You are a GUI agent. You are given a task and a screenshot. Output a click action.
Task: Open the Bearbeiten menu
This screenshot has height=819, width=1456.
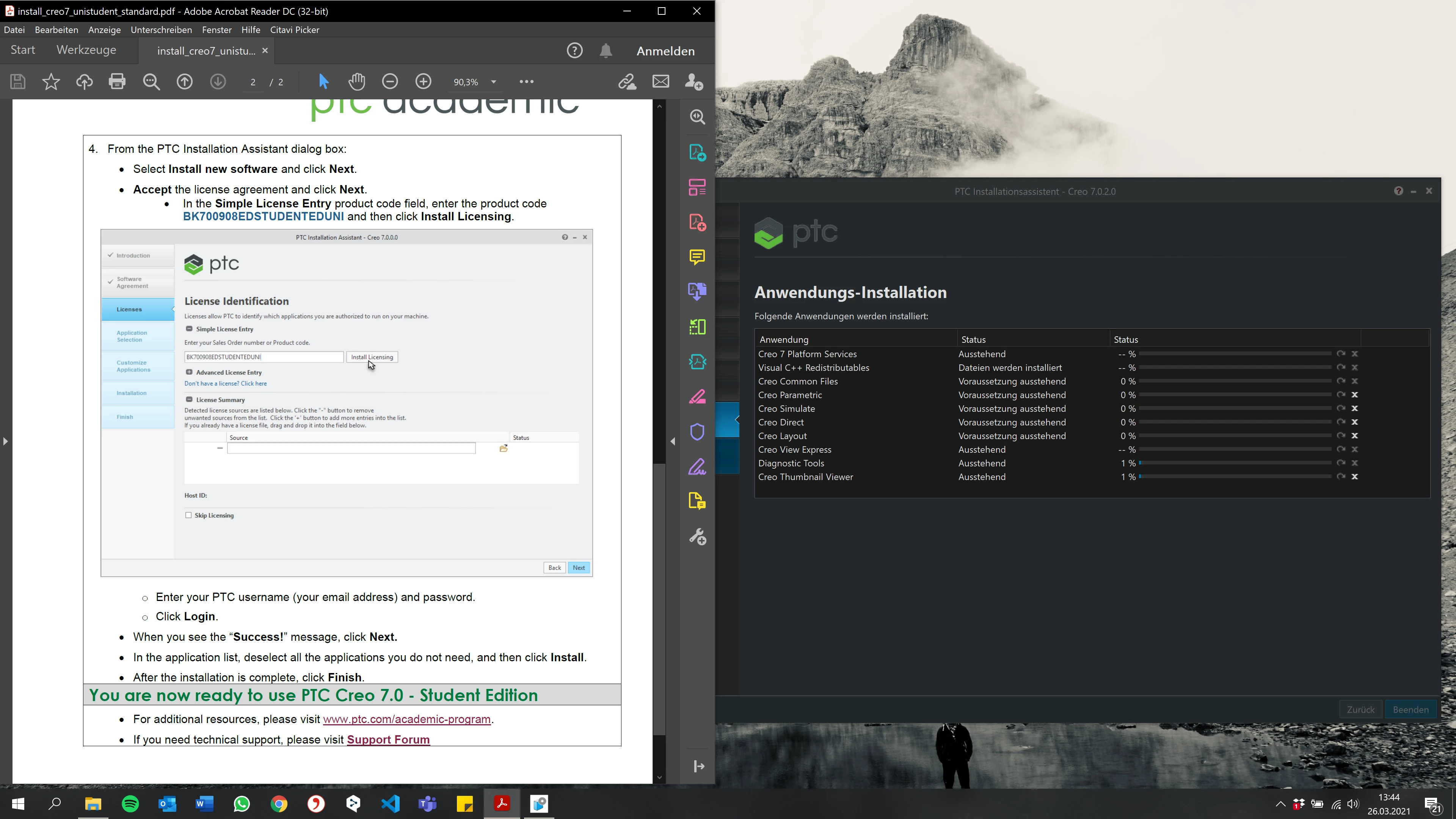tap(56, 30)
